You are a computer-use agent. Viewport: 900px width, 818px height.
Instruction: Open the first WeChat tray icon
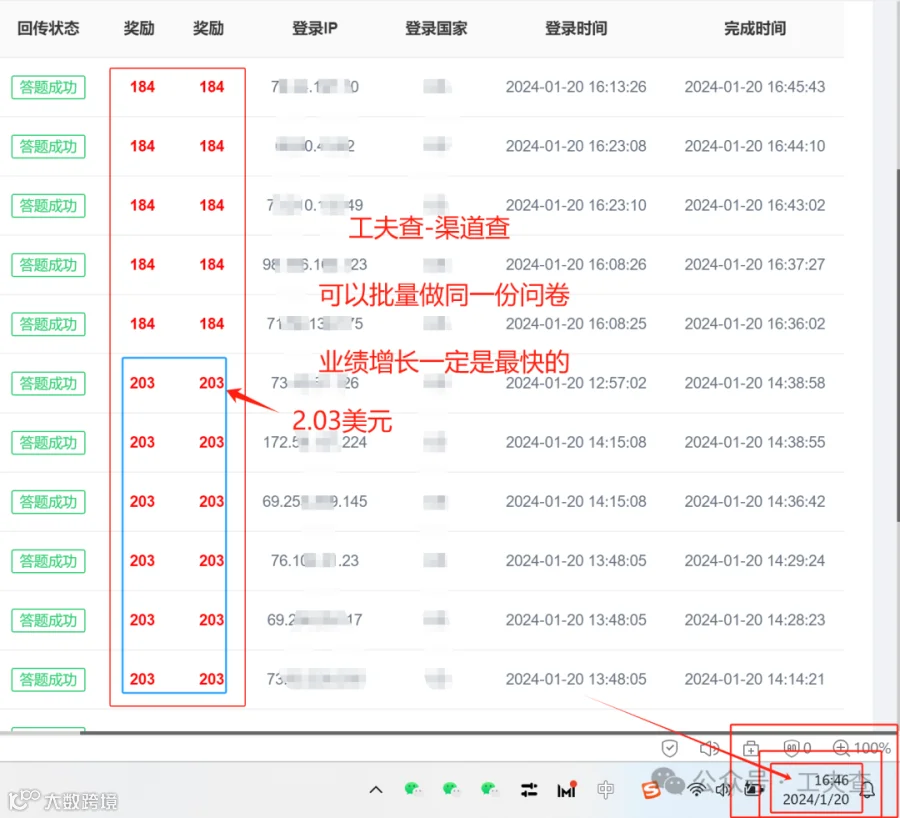point(413,789)
